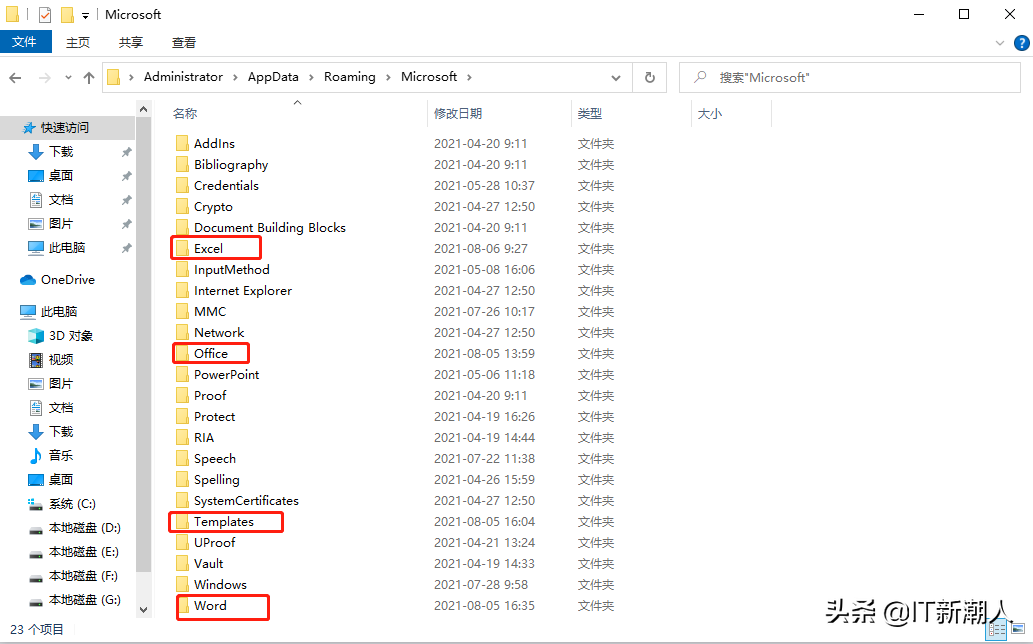This screenshot has height=644, width=1033.
Task: Sort by the 修改日期 column header
Action: click(458, 113)
